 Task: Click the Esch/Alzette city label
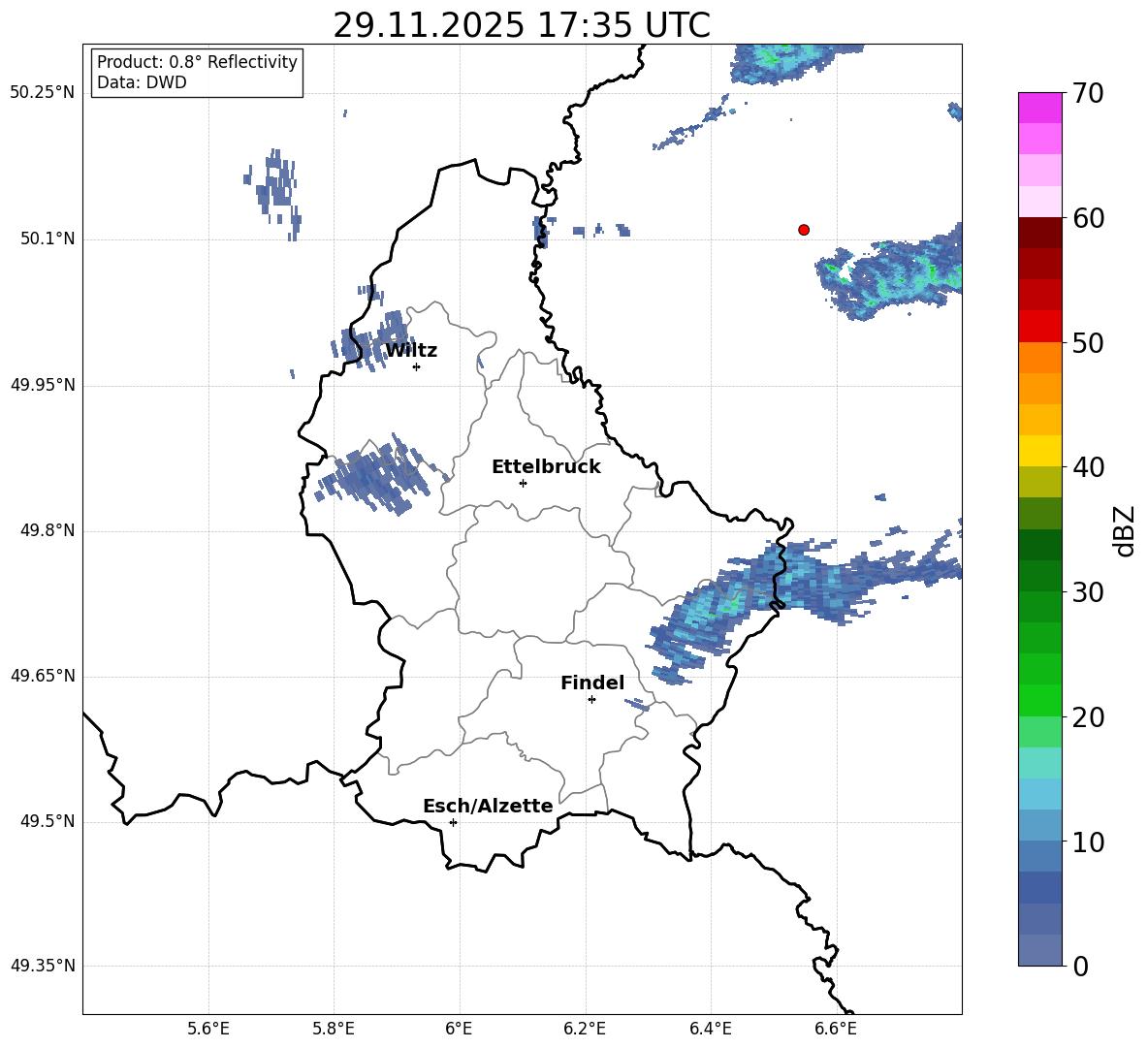coord(488,807)
